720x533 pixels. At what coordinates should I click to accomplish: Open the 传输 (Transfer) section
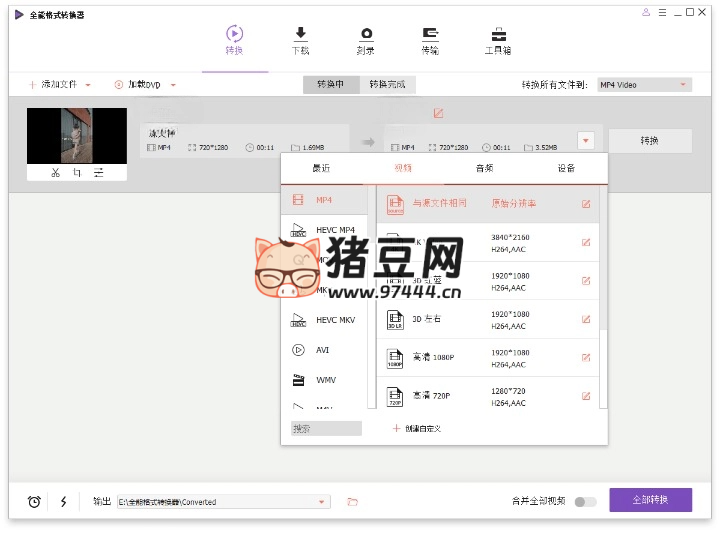coord(430,41)
